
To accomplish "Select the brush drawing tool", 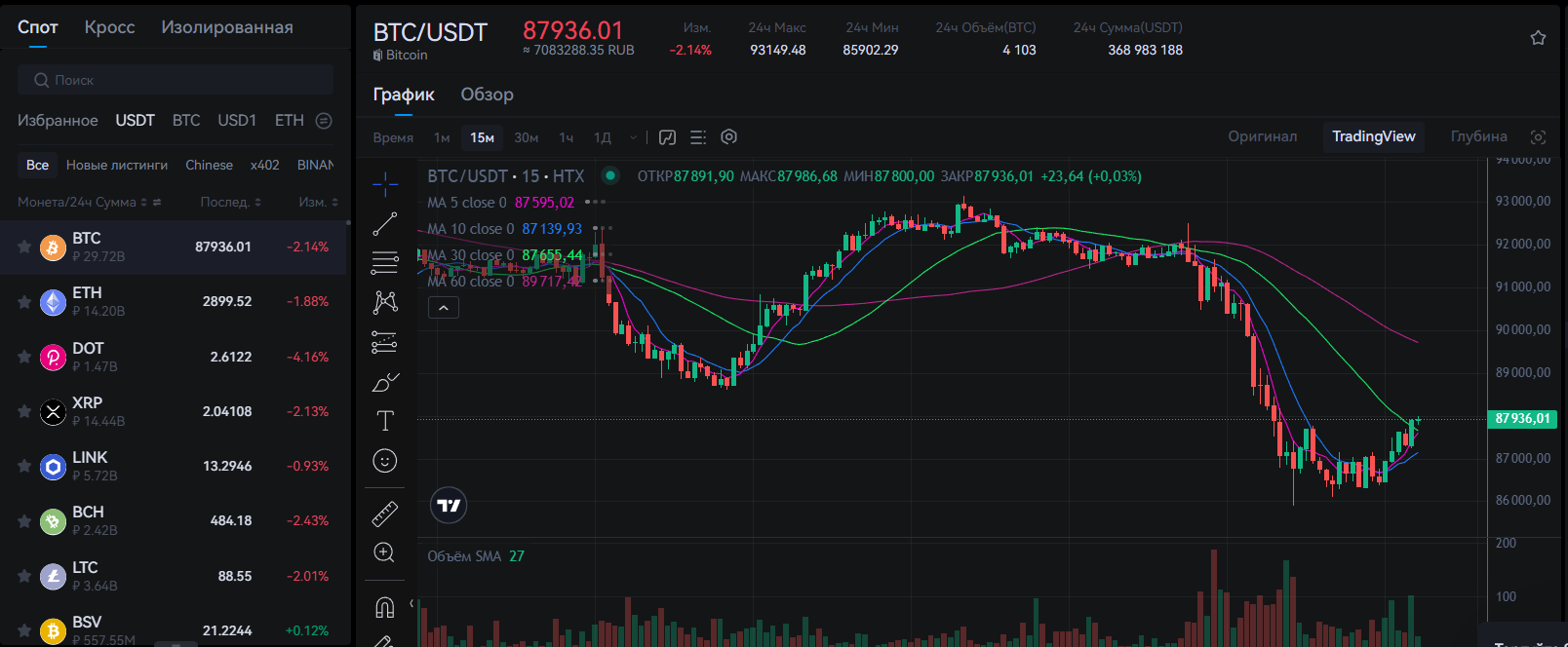I will pyautogui.click(x=385, y=382).
